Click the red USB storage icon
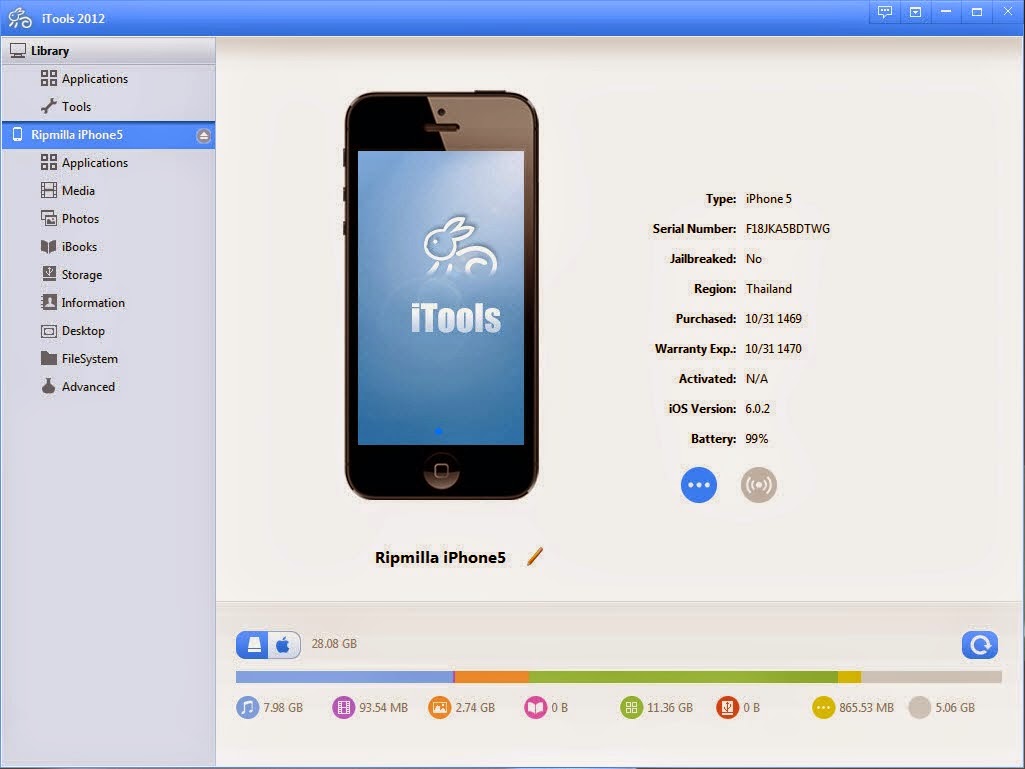 click(727, 708)
